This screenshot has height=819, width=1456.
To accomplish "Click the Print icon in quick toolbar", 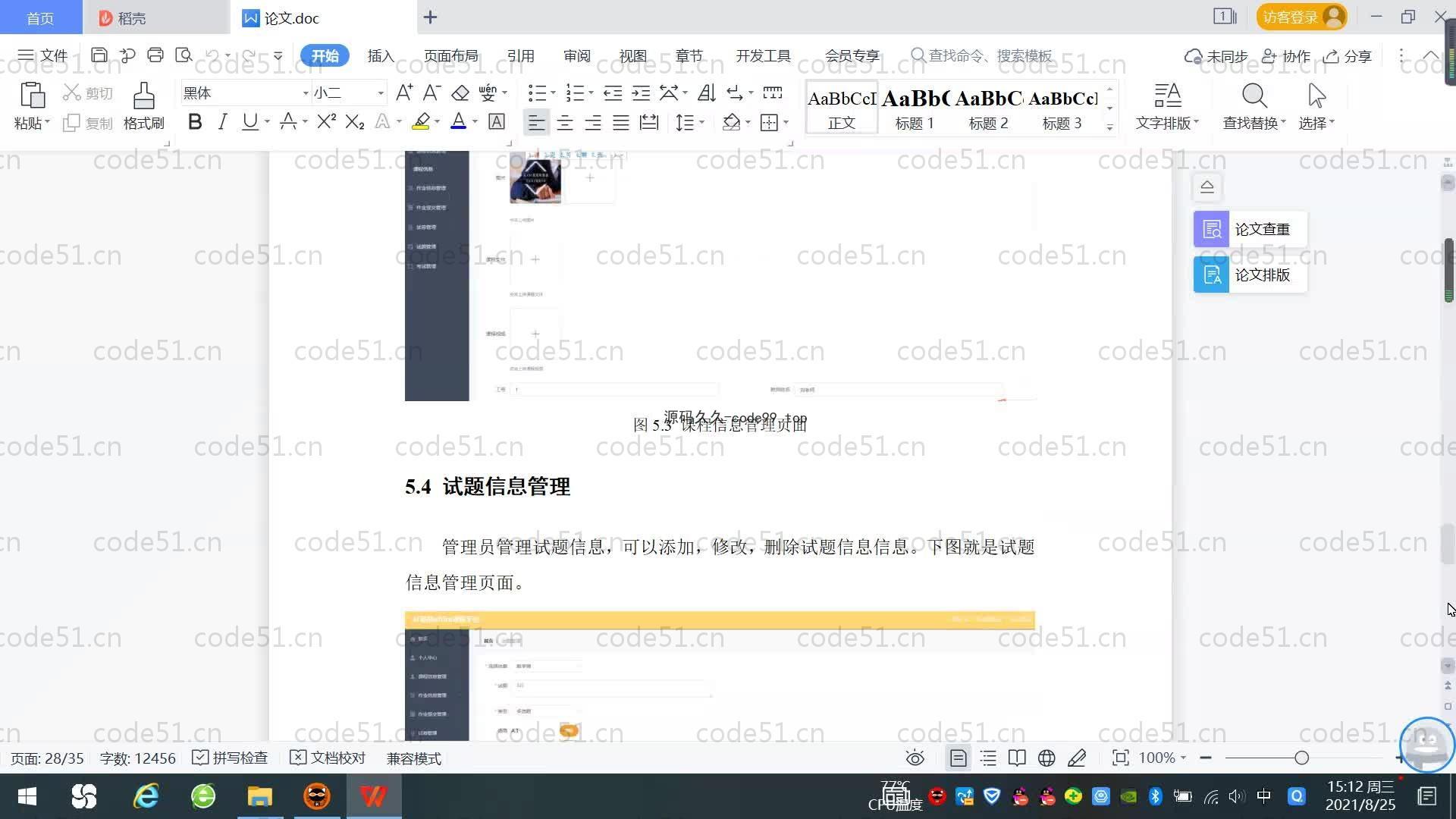I will coord(155,55).
